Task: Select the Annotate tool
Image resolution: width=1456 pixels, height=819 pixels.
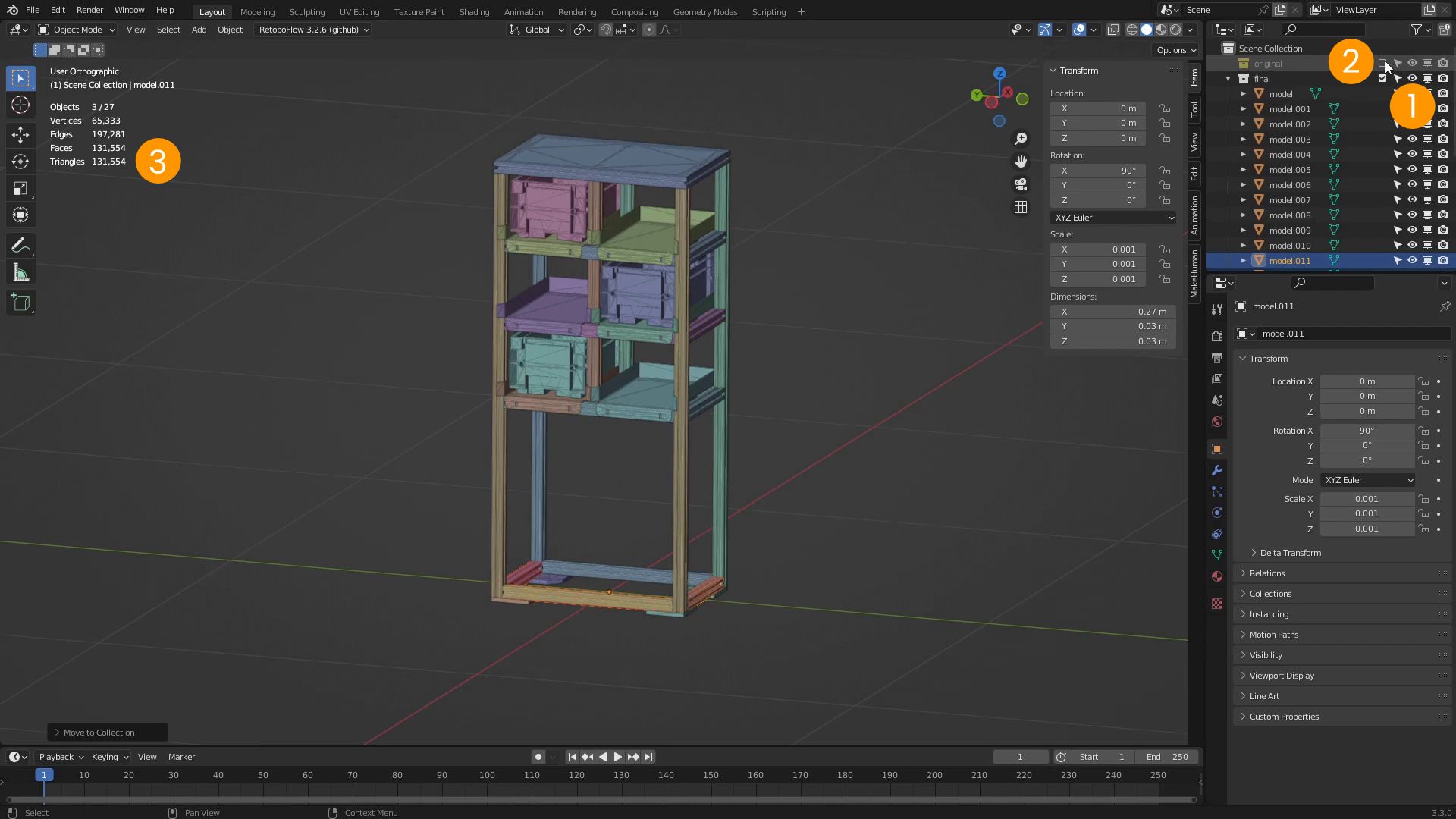Action: coord(20,244)
